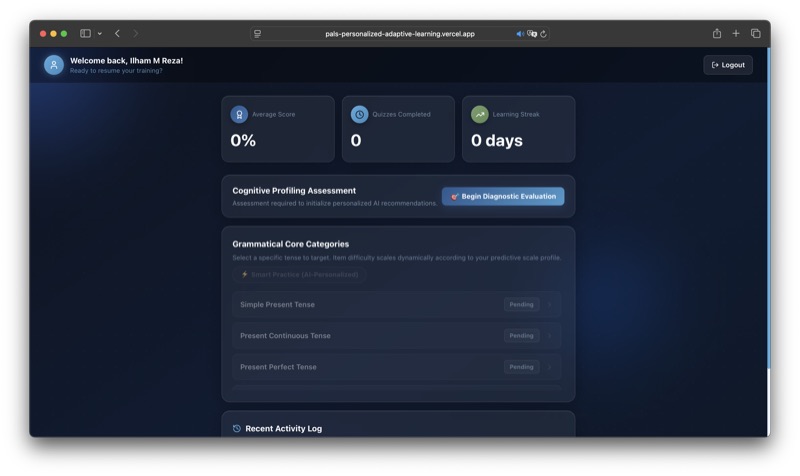The height and width of the screenshot is (476, 800).
Task: Select Present Continuous Tense category
Action: click(396, 336)
